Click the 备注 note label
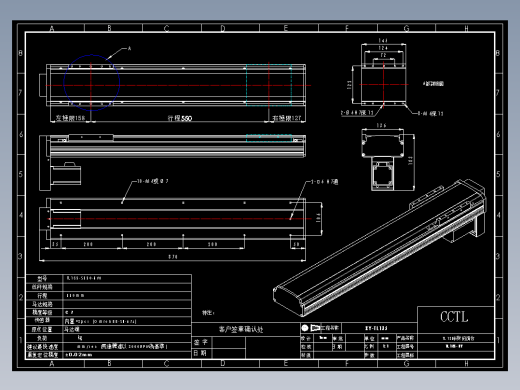 [208, 313]
